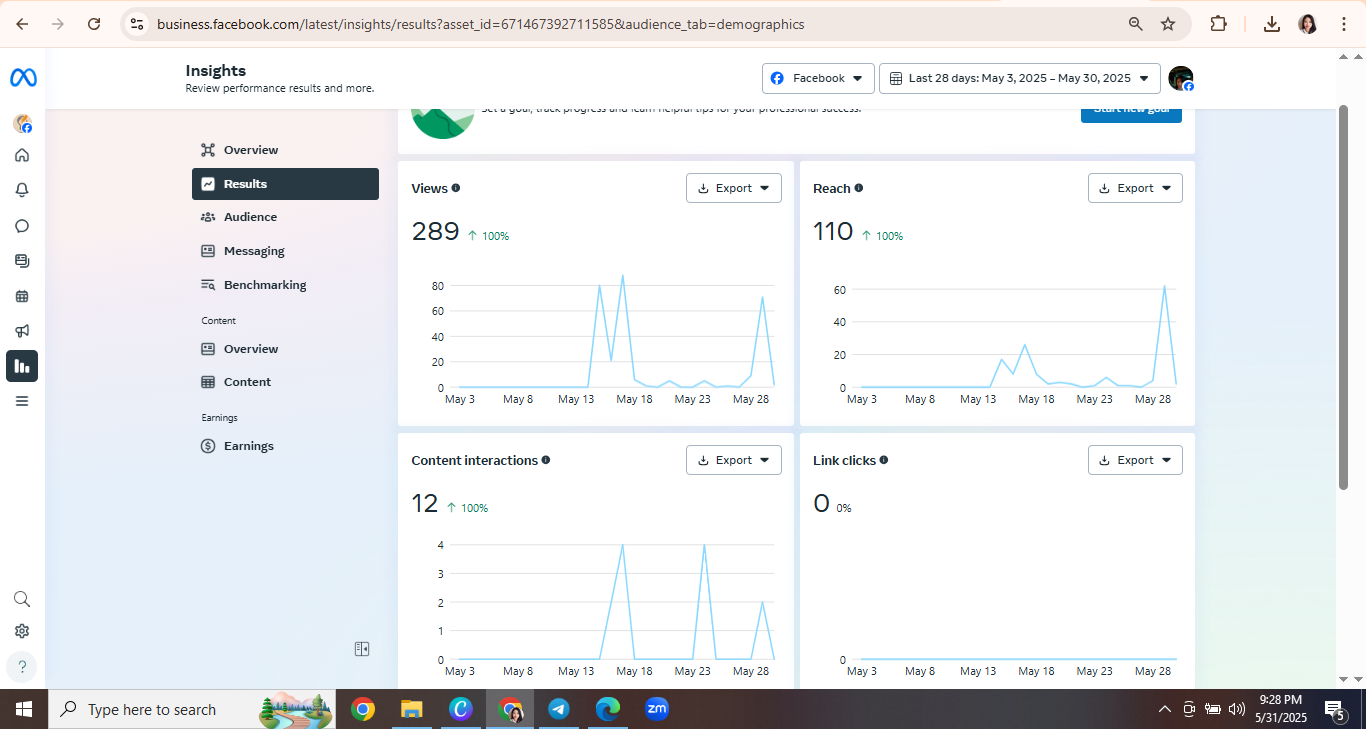This screenshot has width=1366, height=729.
Task: Open File Explorer from taskbar
Action: point(411,709)
